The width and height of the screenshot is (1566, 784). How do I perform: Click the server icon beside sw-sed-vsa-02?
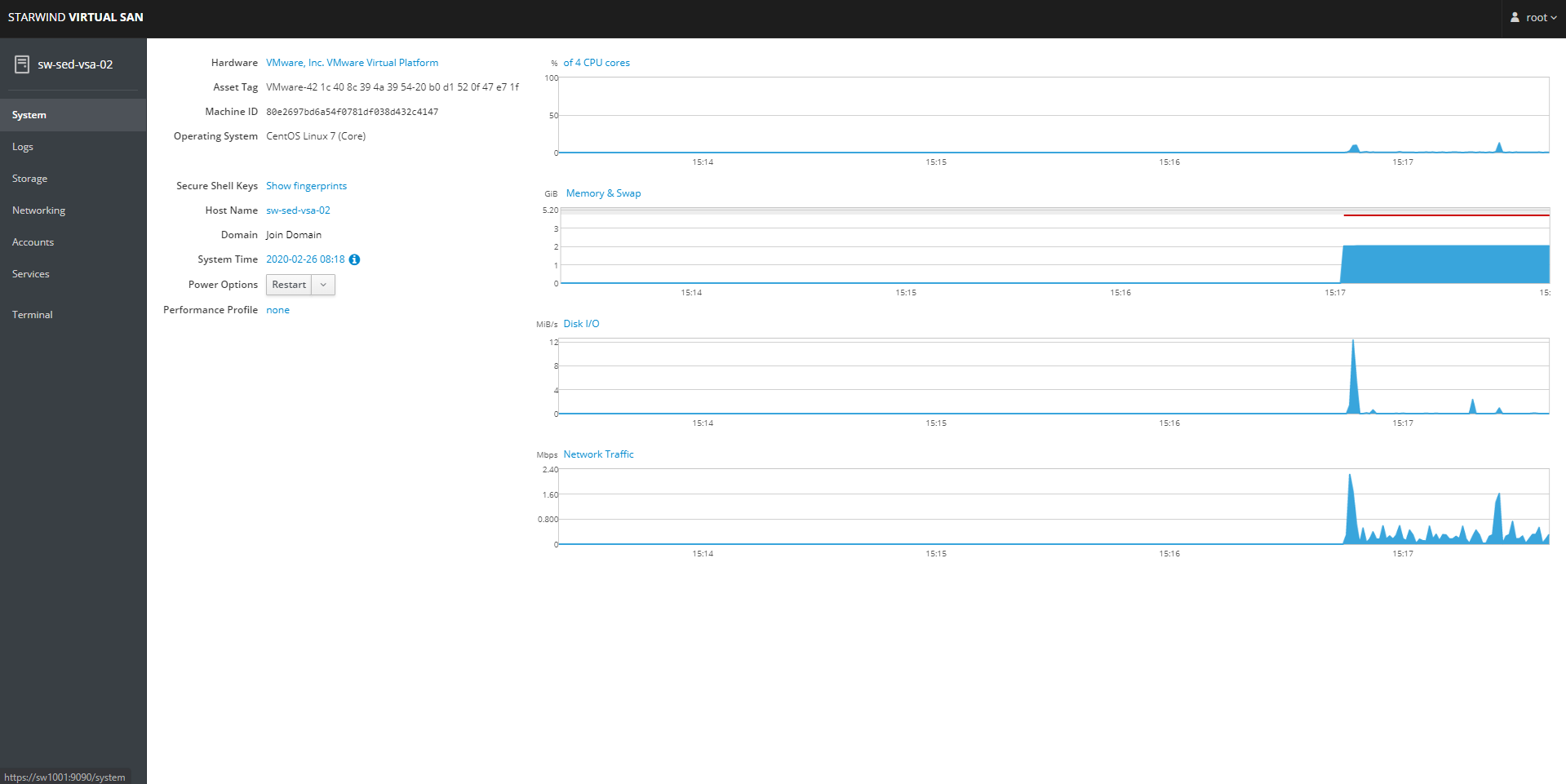[22, 64]
